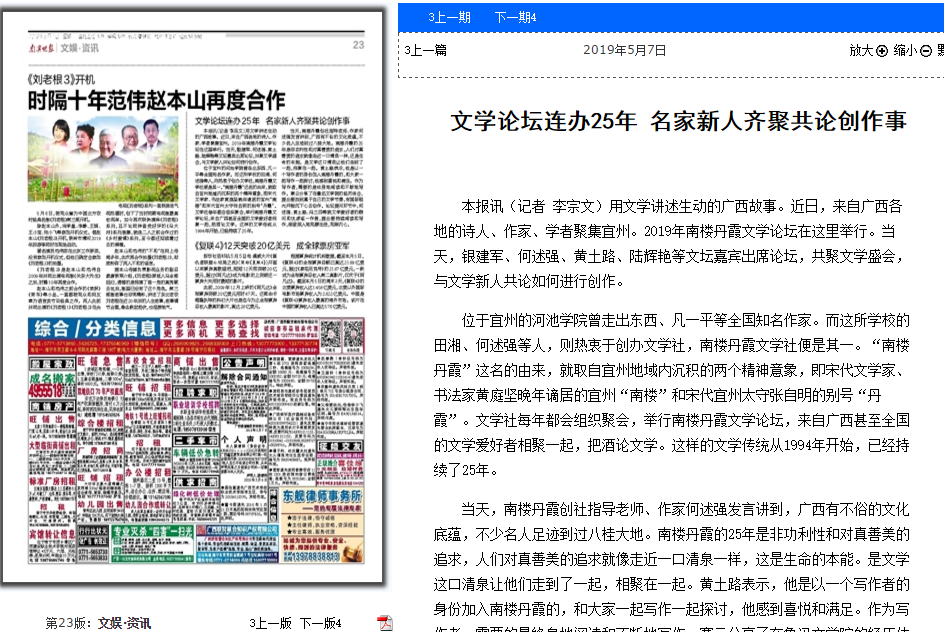The height and width of the screenshot is (632, 944).
Task: Open the 时隔十年范伟赵本山再度合作 headline on the page
Action: [156, 100]
